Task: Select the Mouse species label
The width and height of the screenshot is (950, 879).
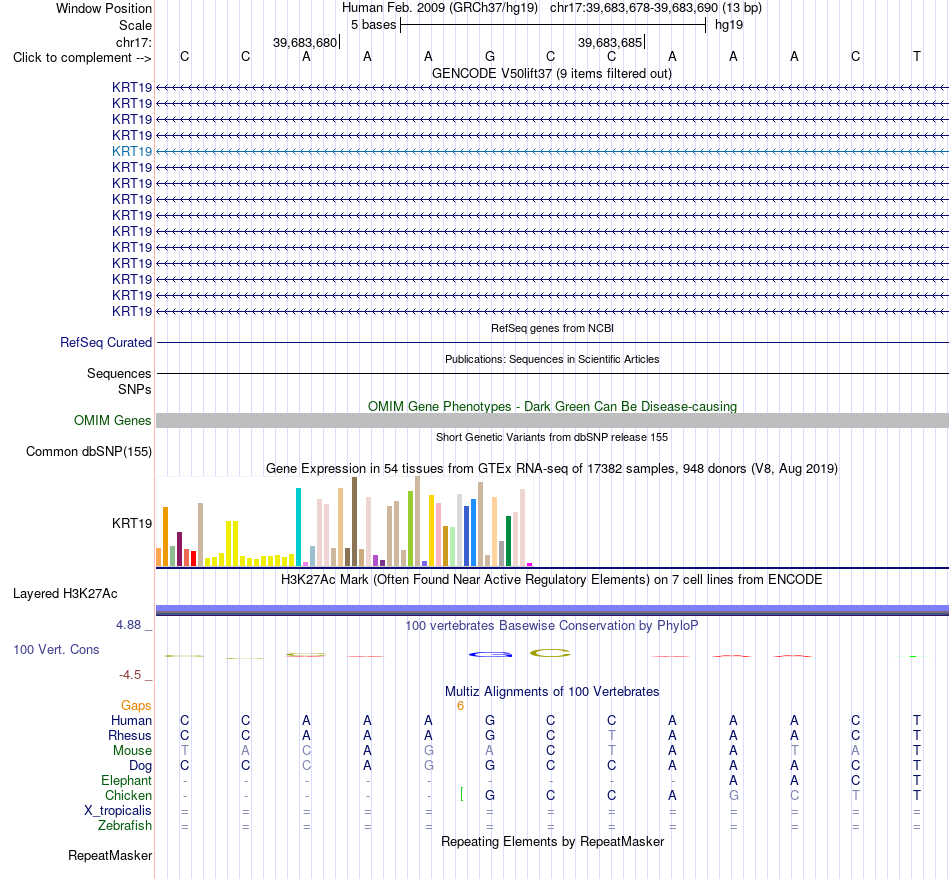Action: [132, 751]
